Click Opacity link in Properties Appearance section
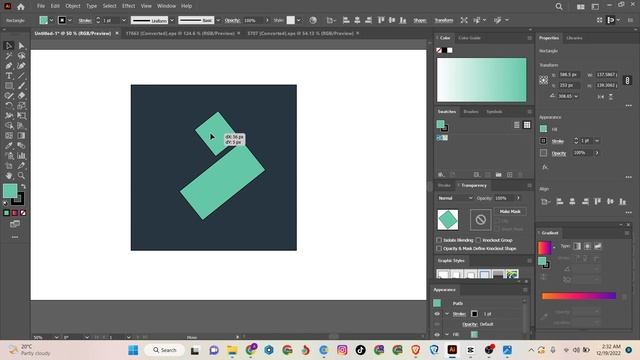 point(559,153)
